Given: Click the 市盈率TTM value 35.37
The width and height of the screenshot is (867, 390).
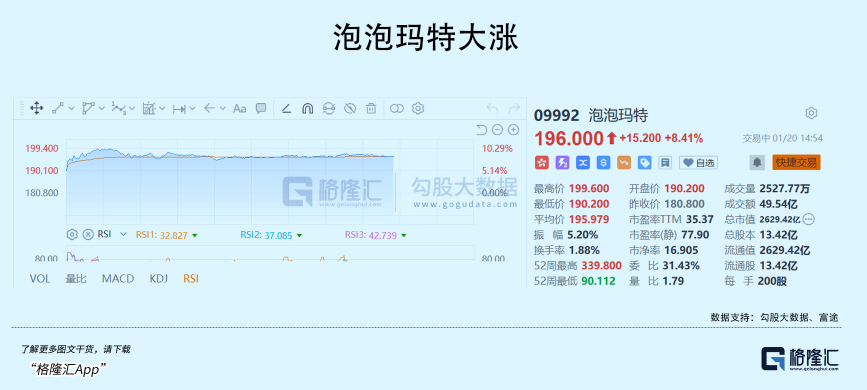Looking at the screenshot, I should coord(700,219).
